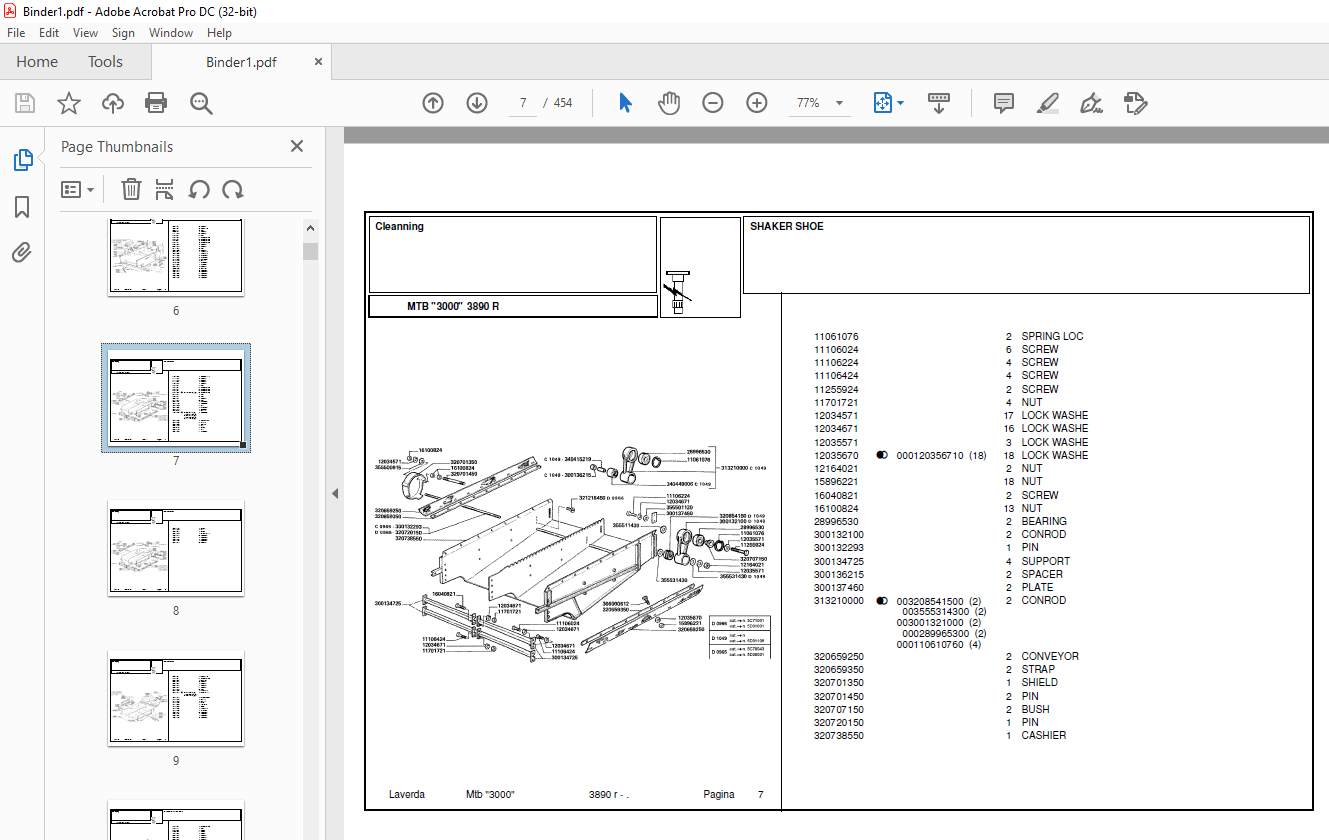Select the page 7 thumbnail
1329x840 pixels.
pyautogui.click(x=176, y=397)
